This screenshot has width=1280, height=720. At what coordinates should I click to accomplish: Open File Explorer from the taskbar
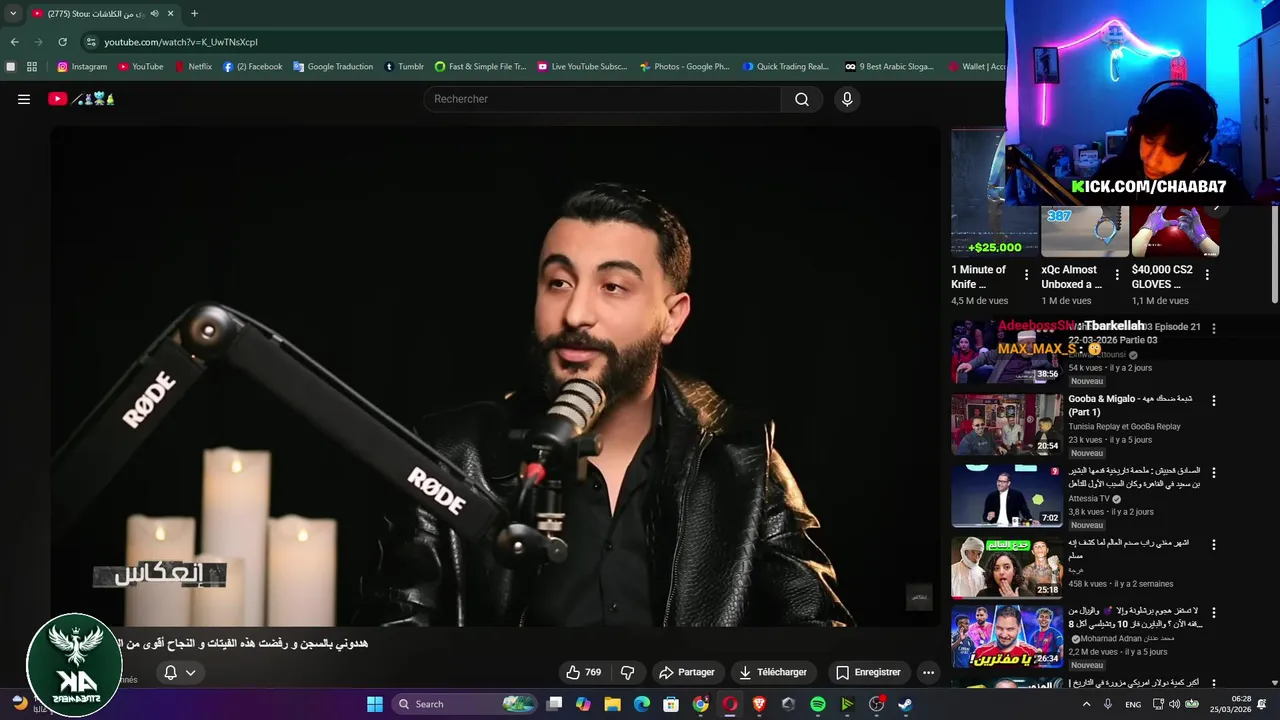tap(612, 704)
